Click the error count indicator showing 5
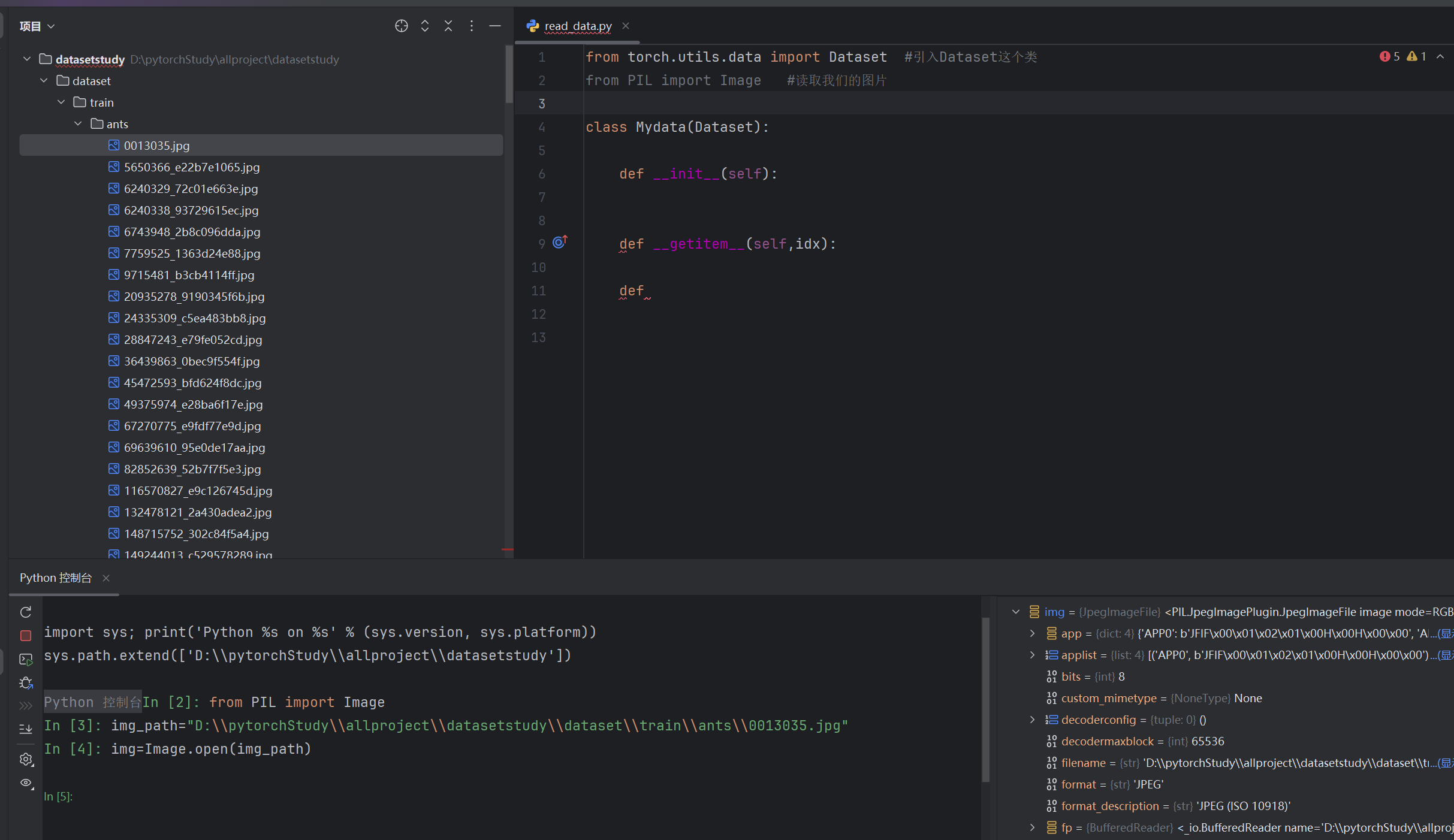This screenshot has width=1454, height=840. tap(1389, 56)
